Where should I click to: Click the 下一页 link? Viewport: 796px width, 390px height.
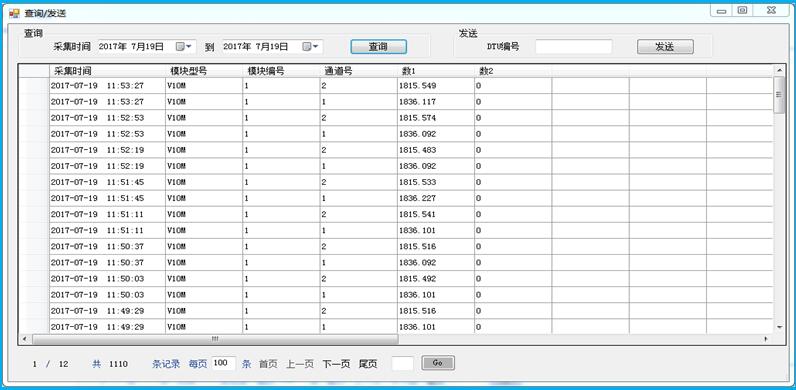[336, 364]
